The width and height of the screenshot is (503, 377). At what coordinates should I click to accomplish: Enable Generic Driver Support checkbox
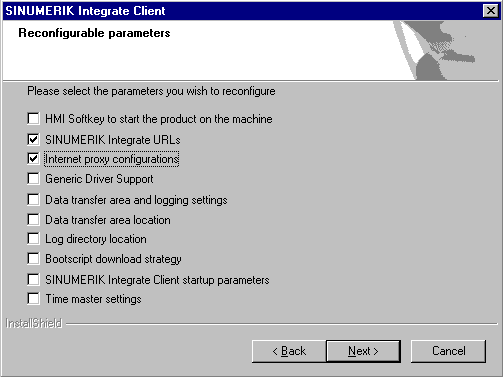pos(33,179)
